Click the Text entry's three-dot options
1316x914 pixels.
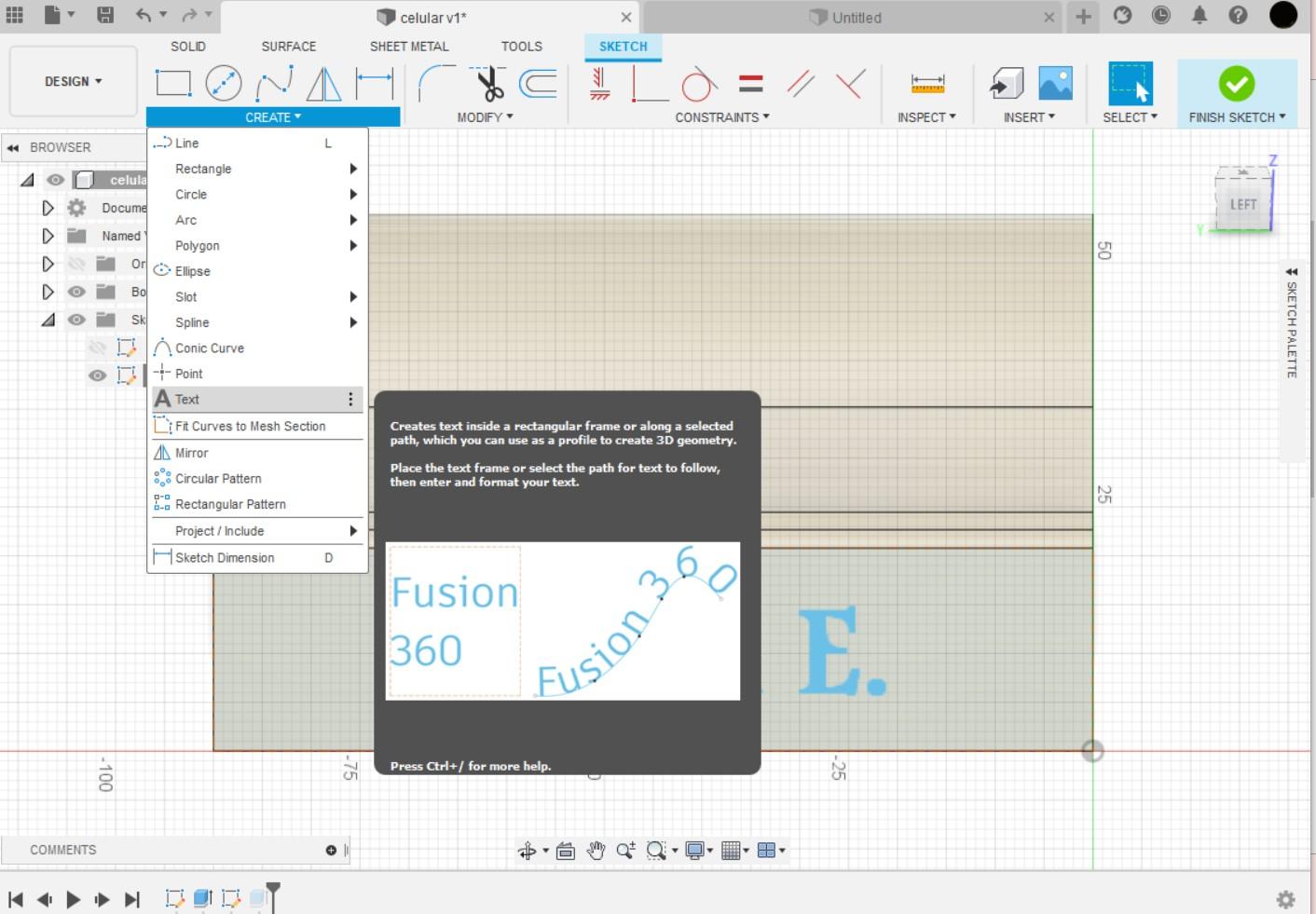coord(350,399)
